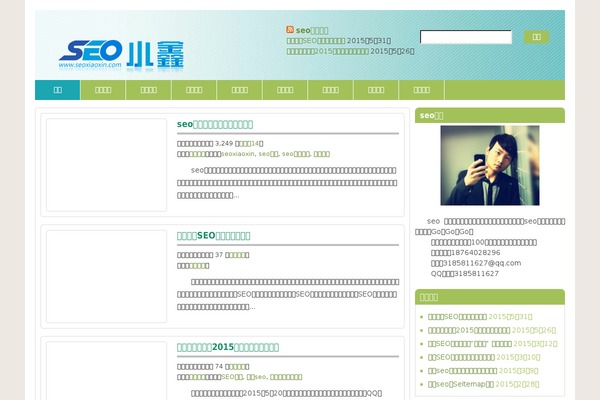Open header article link dated 2015 5 31
600x400 pixels.
[316, 41]
